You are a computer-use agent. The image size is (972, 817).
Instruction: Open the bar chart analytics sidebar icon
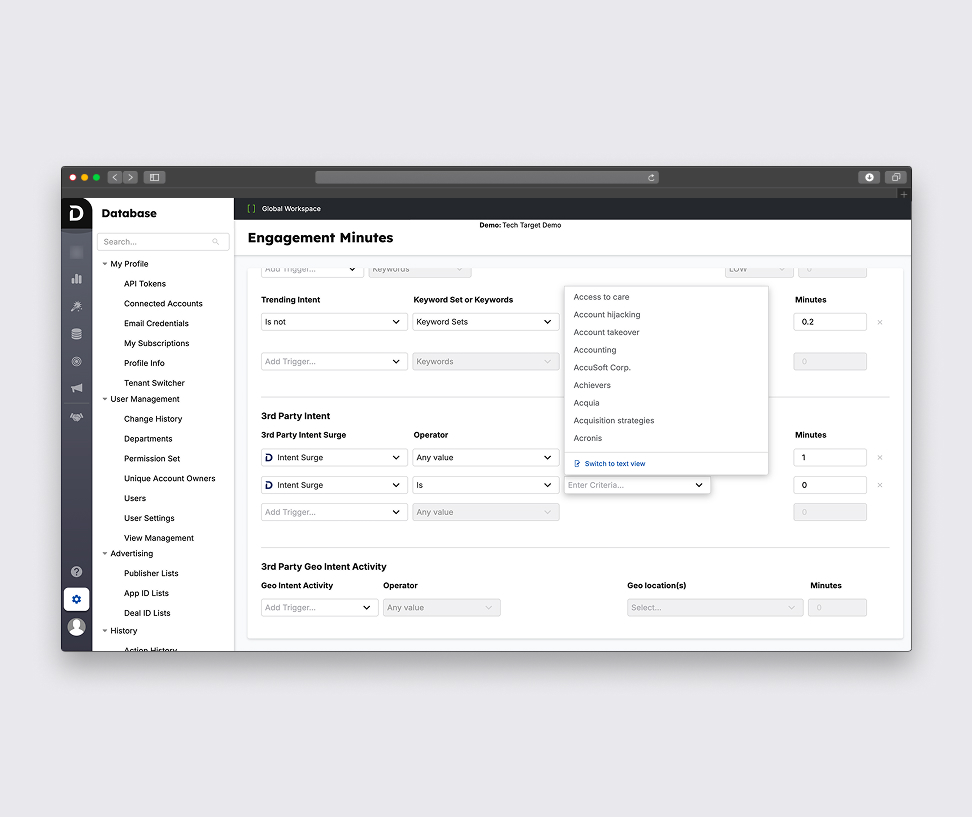[x=76, y=279]
